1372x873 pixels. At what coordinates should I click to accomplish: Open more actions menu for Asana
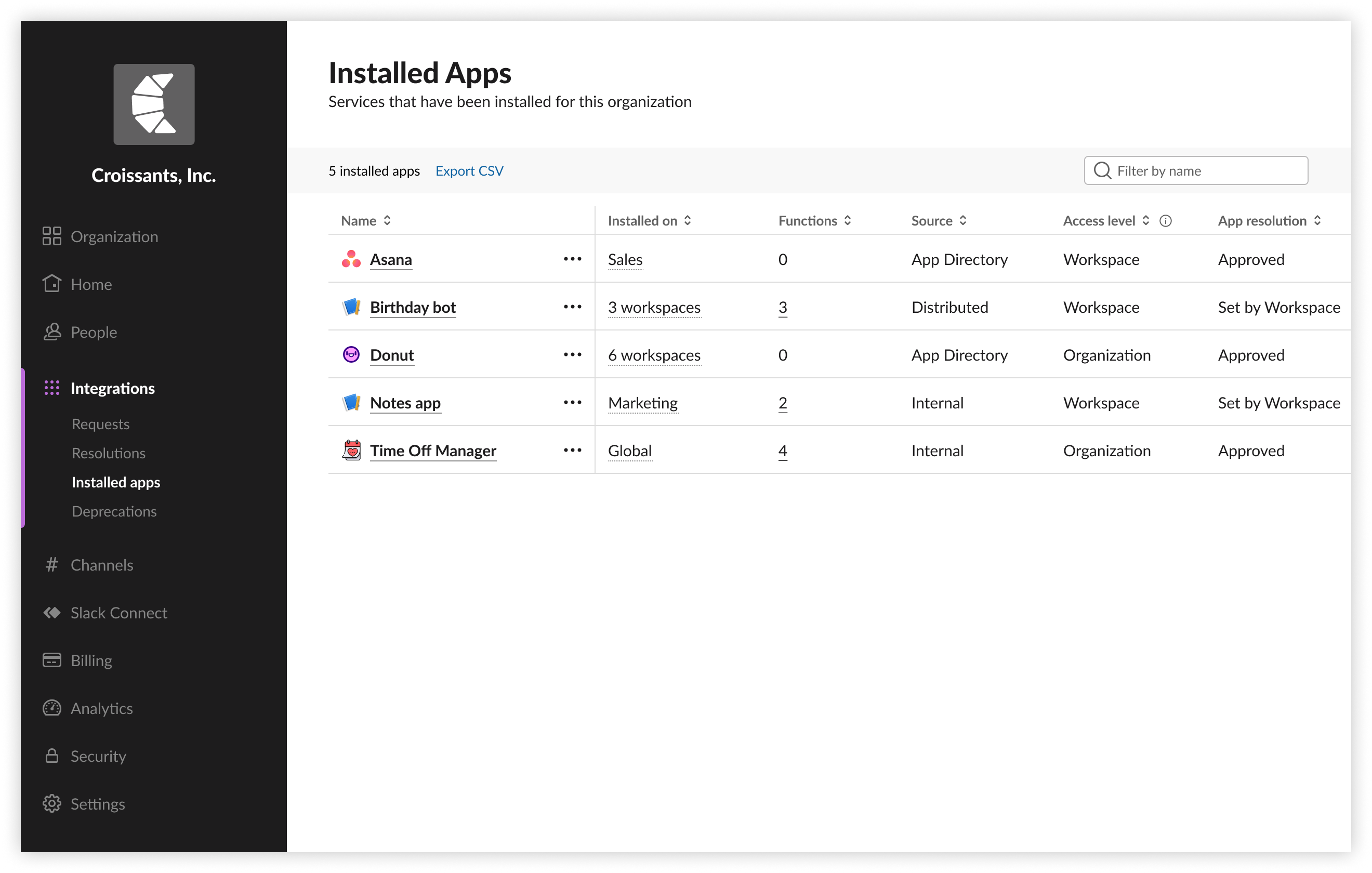572,259
